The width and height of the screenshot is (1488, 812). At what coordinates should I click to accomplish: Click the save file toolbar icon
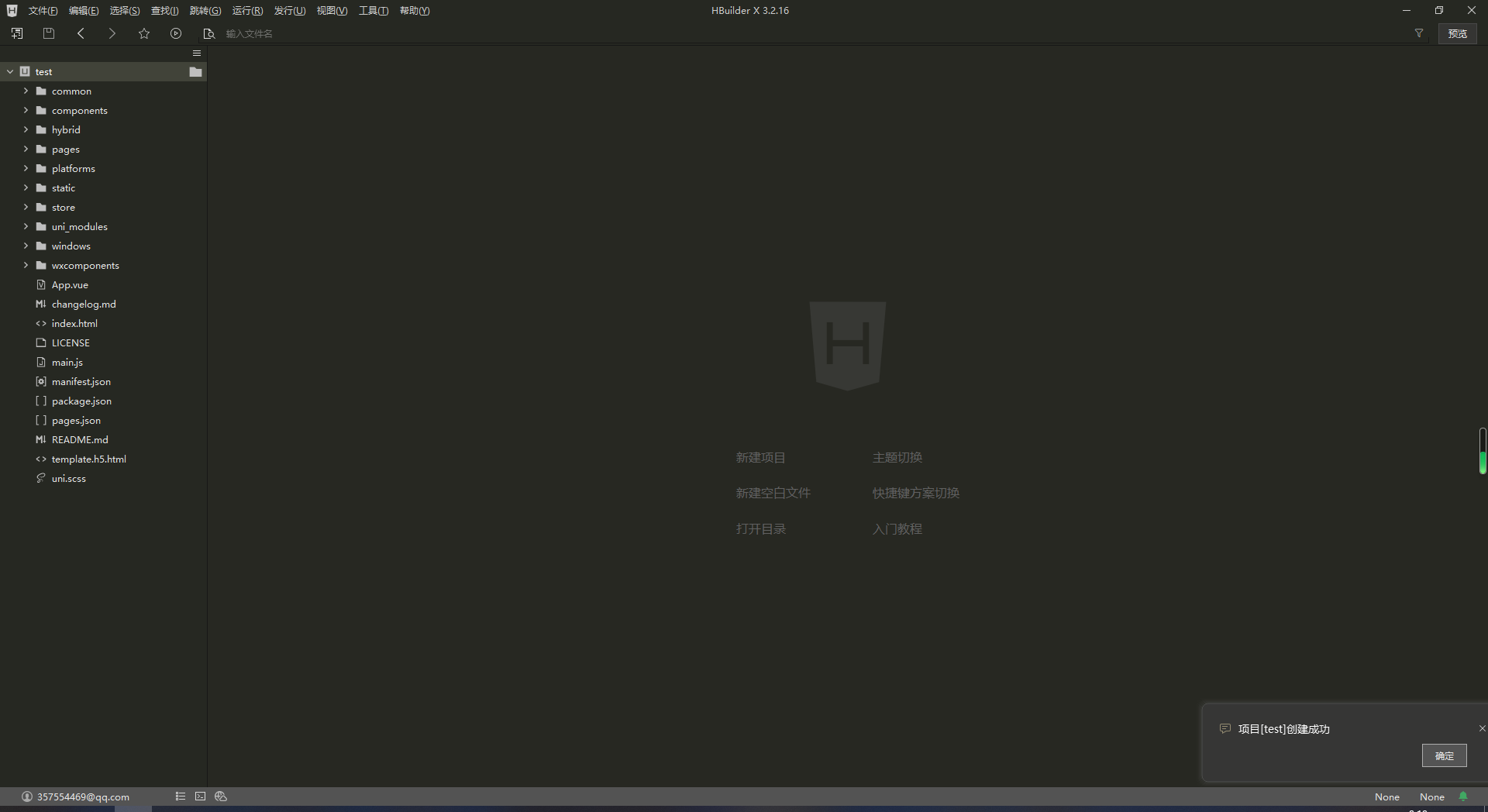[x=49, y=33]
